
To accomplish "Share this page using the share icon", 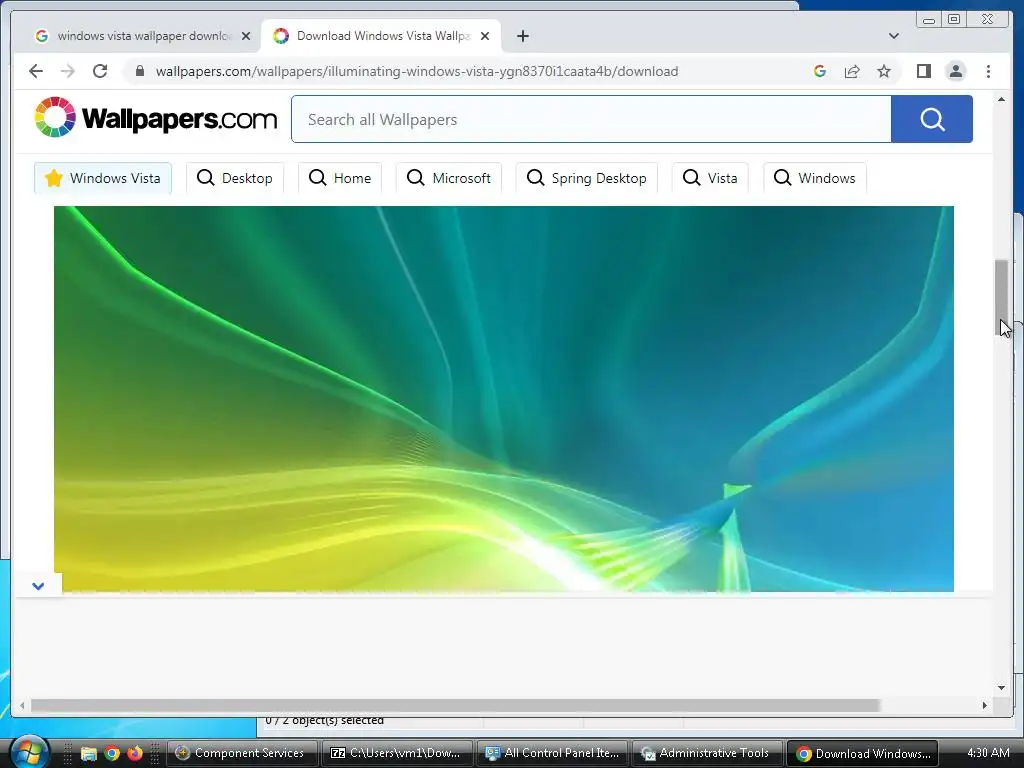I will (852, 71).
